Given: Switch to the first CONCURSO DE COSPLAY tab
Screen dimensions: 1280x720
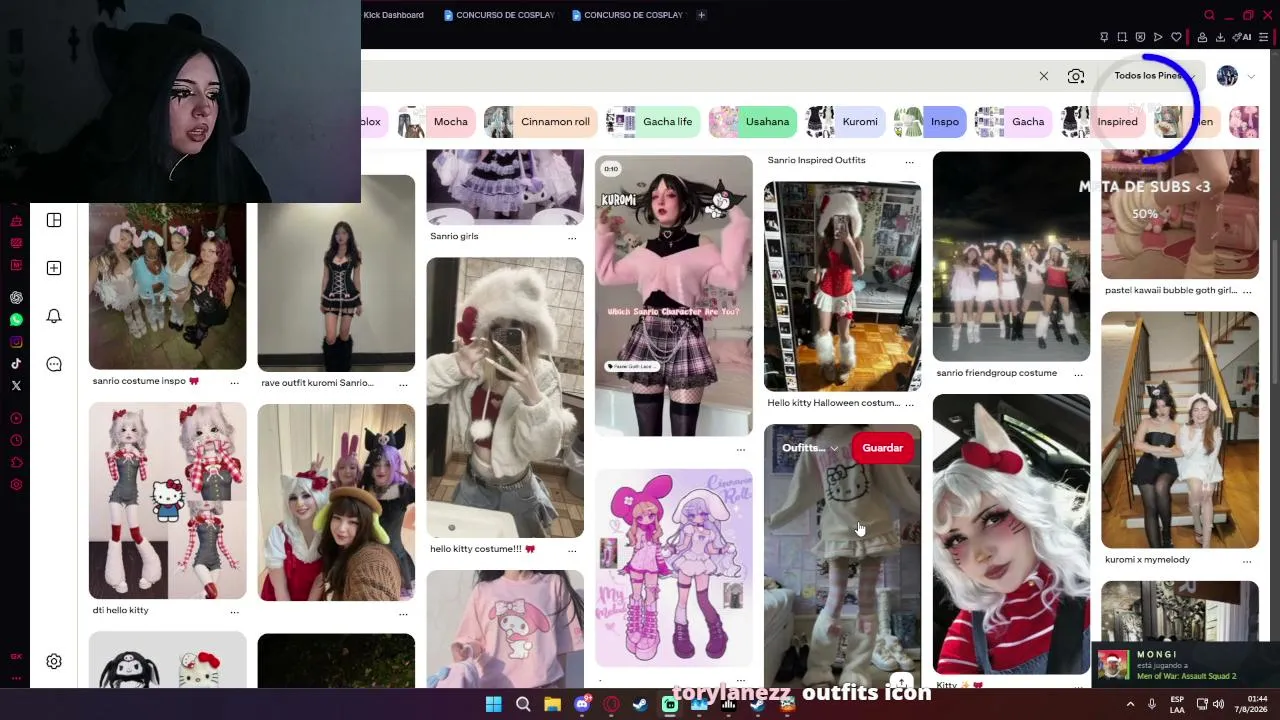Looking at the screenshot, I should coord(499,15).
